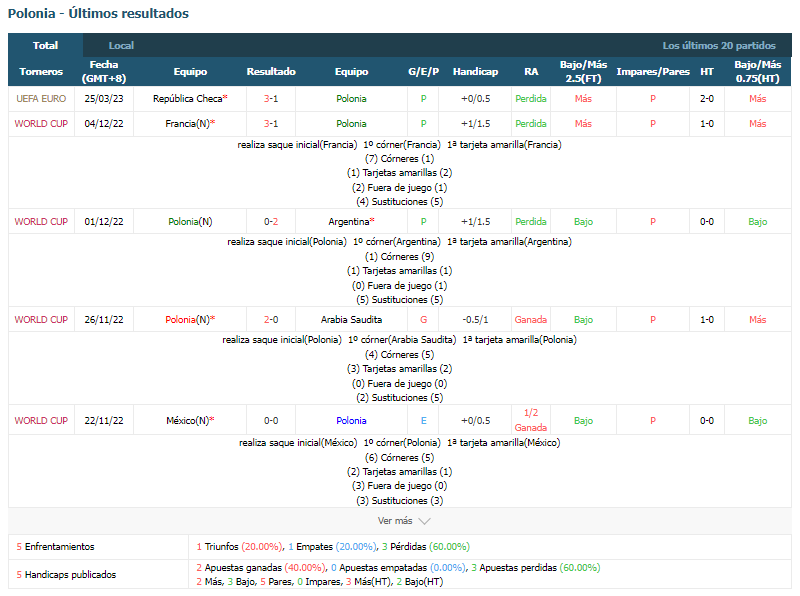800x596 pixels.
Task: Click '1º córner(Arabia Saudita)' text
Action: 402,339
